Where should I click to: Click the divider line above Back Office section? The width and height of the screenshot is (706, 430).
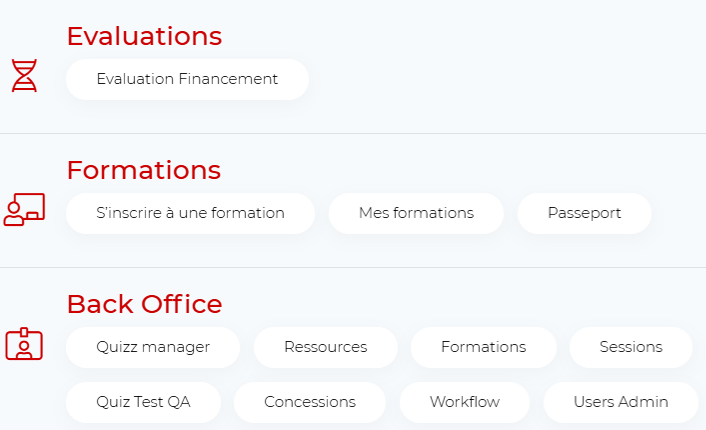[353, 267]
